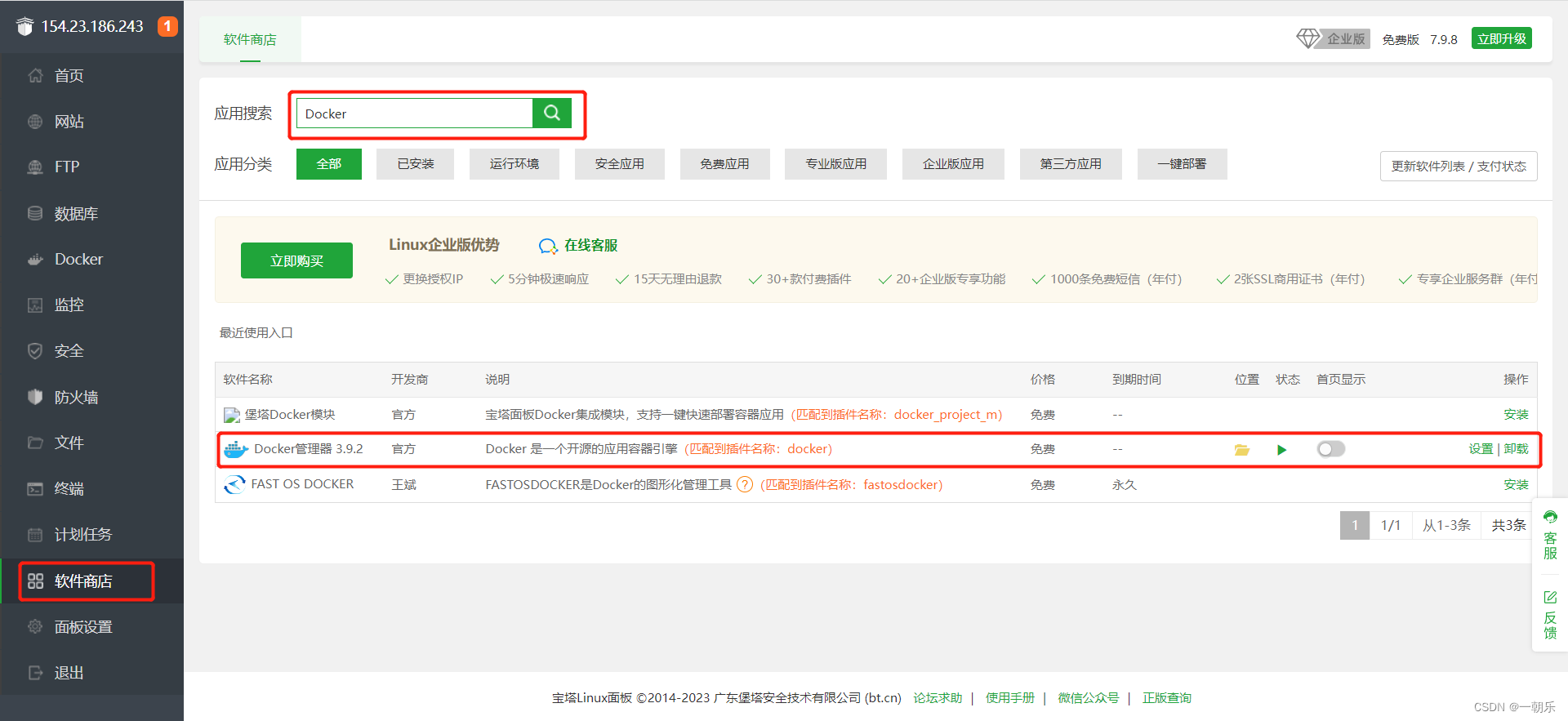
Task: Toggle homepage display for Docker manager
Action: pyautogui.click(x=1331, y=449)
